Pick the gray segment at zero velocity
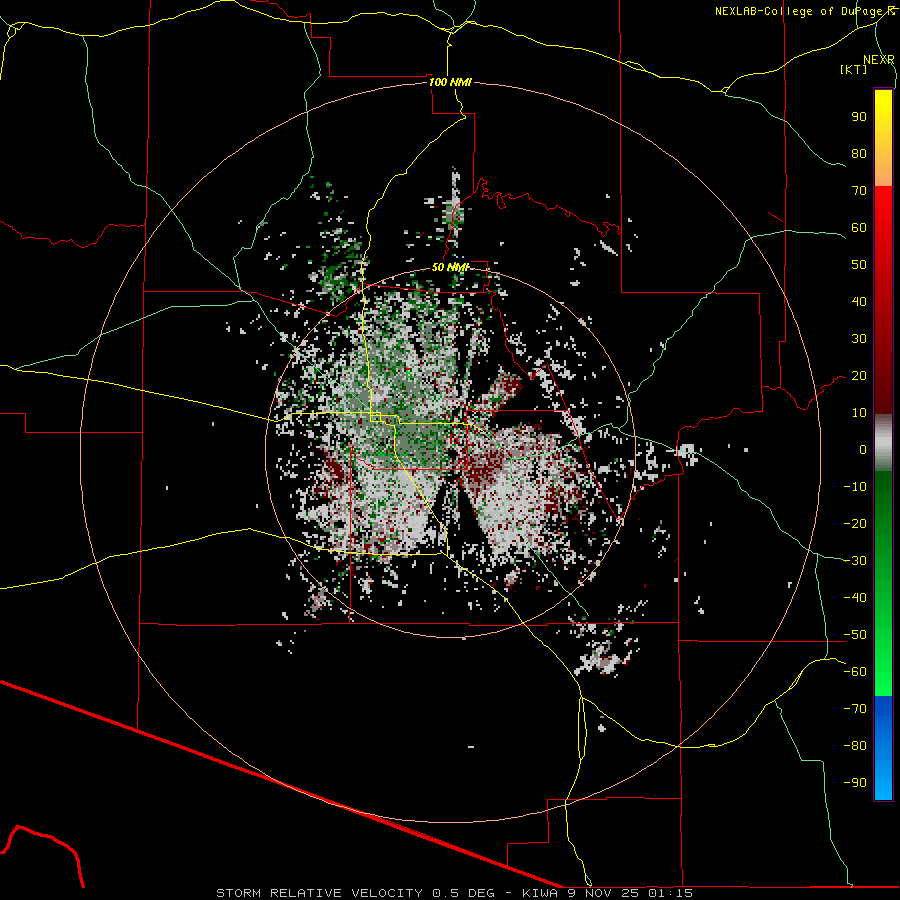The width and height of the screenshot is (900, 900). 883,443
